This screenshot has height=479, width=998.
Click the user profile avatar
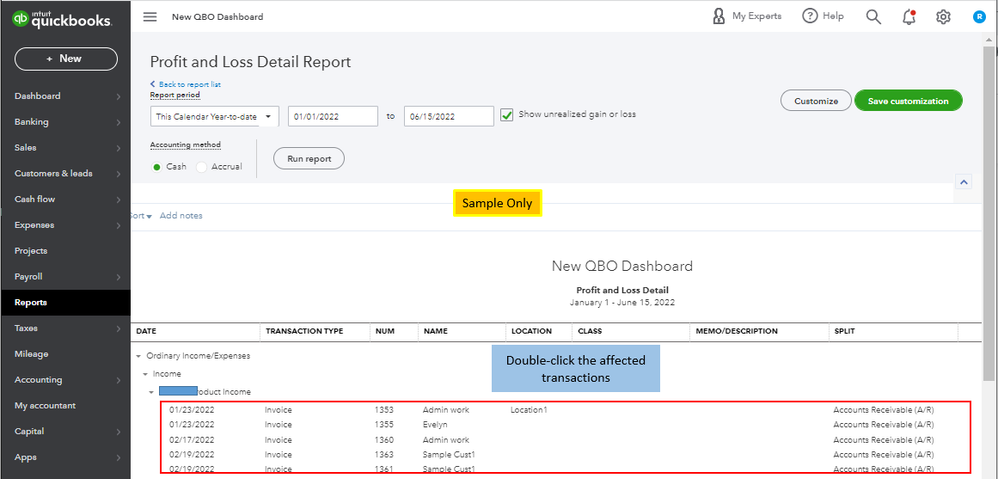tap(978, 17)
